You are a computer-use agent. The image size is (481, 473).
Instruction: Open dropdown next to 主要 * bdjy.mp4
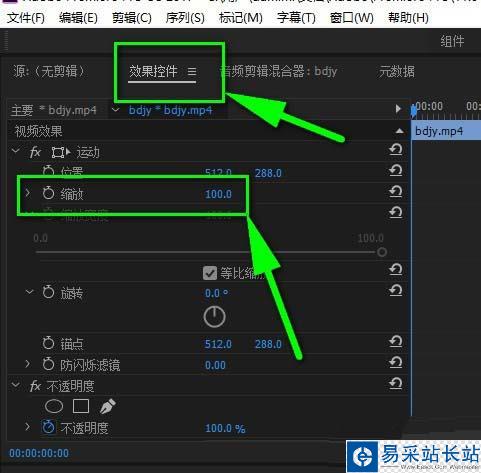116,110
